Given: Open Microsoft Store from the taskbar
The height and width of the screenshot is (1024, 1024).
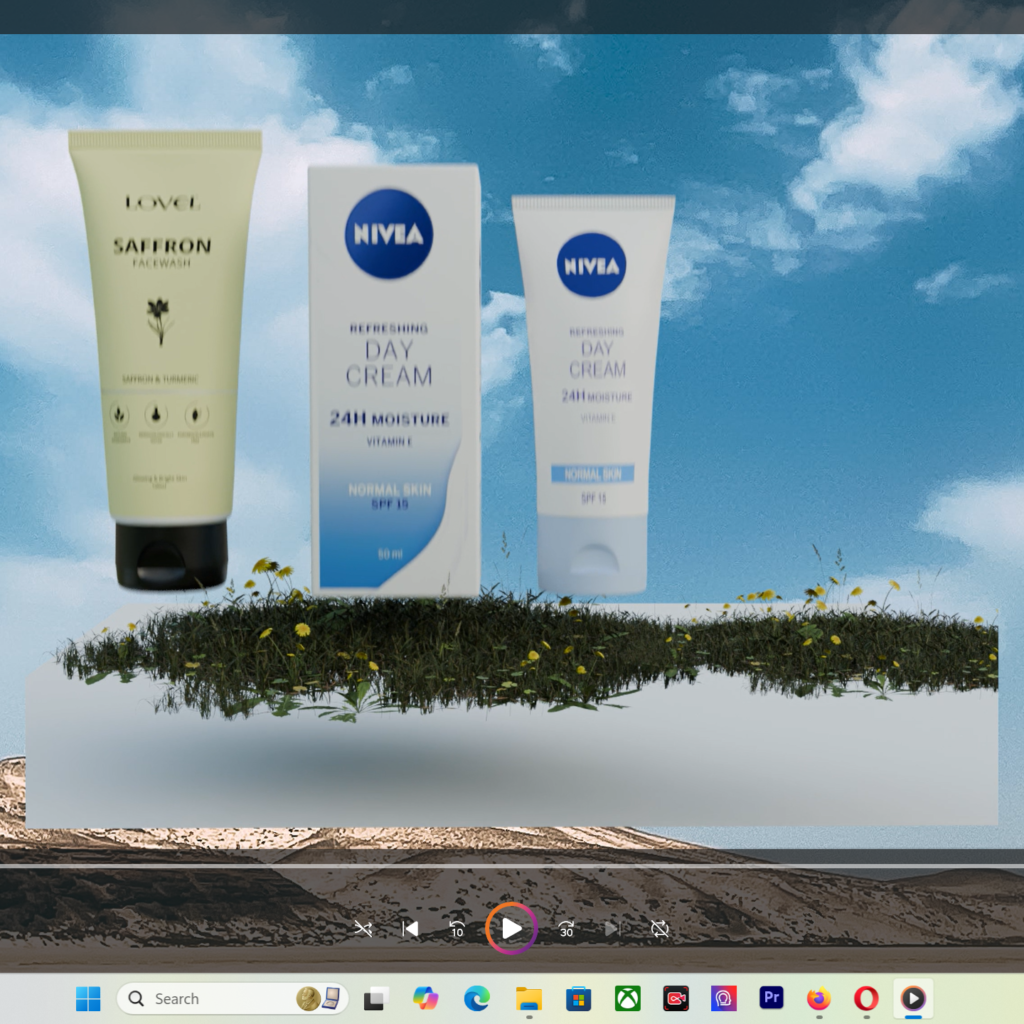Looking at the screenshot, I should tap(578, 998).
